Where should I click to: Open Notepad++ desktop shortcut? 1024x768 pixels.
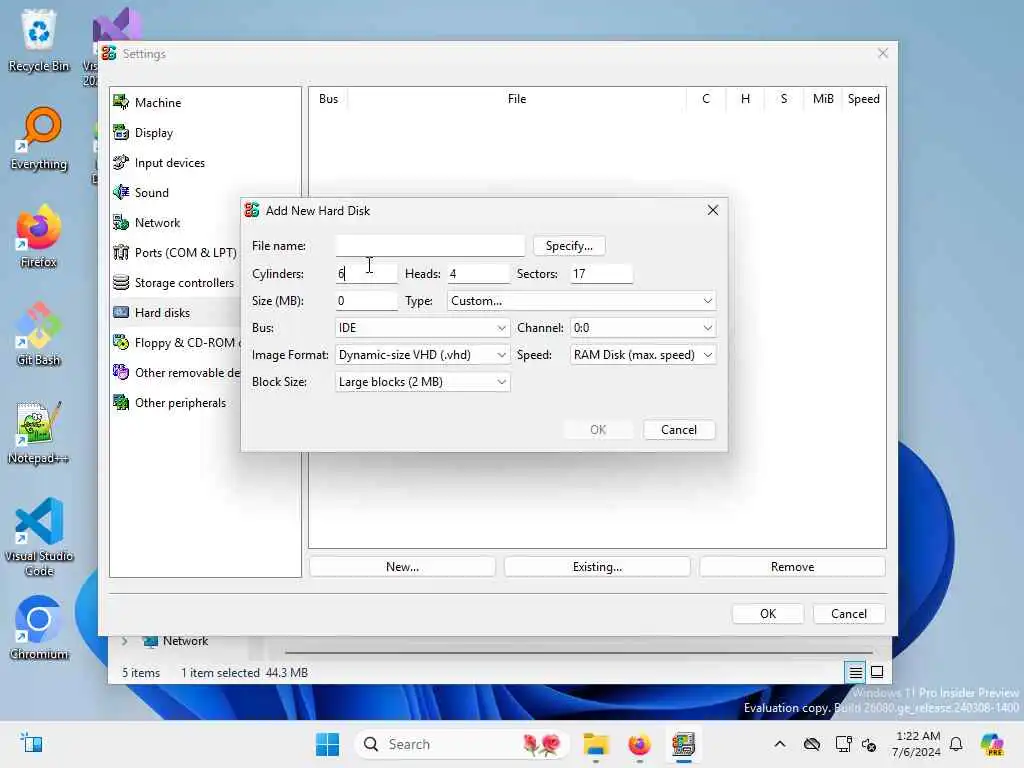pos(39,432)
